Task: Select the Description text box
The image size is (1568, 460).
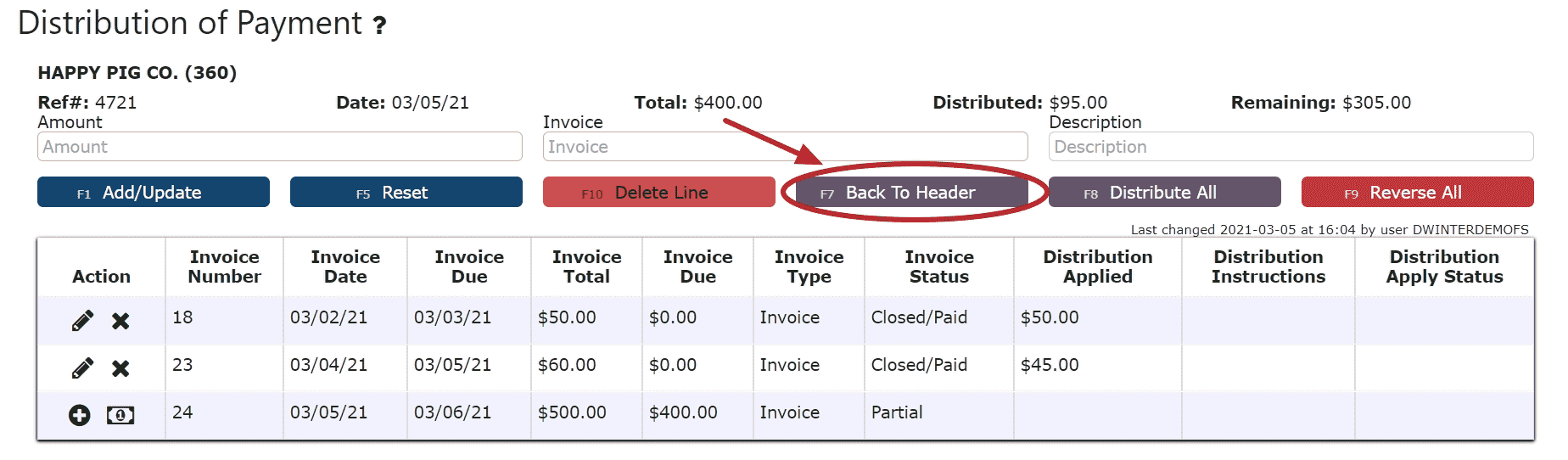Action: tap(1291, 147)
